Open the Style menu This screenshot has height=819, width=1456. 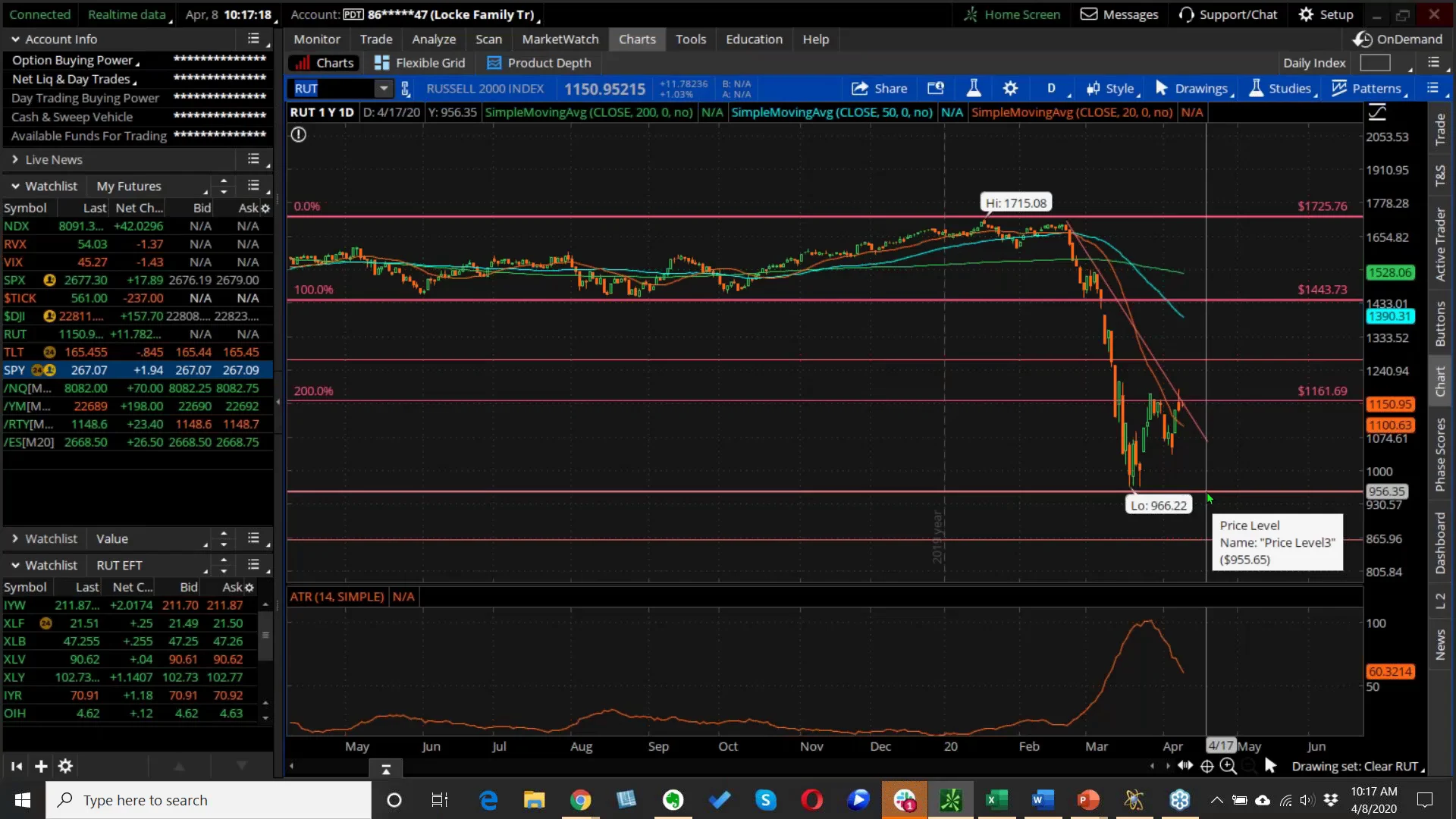[x=1111, y=89]
